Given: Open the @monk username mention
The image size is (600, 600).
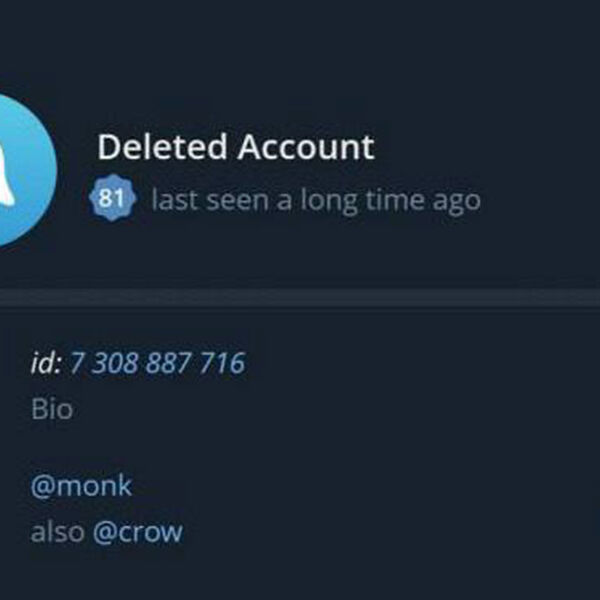Looking at the screenshot, I should point(82,486).
